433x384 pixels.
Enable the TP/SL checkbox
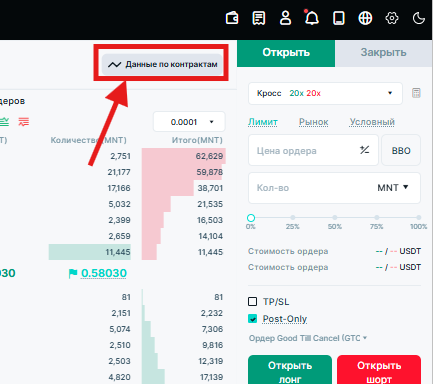(x=253, y=302)
